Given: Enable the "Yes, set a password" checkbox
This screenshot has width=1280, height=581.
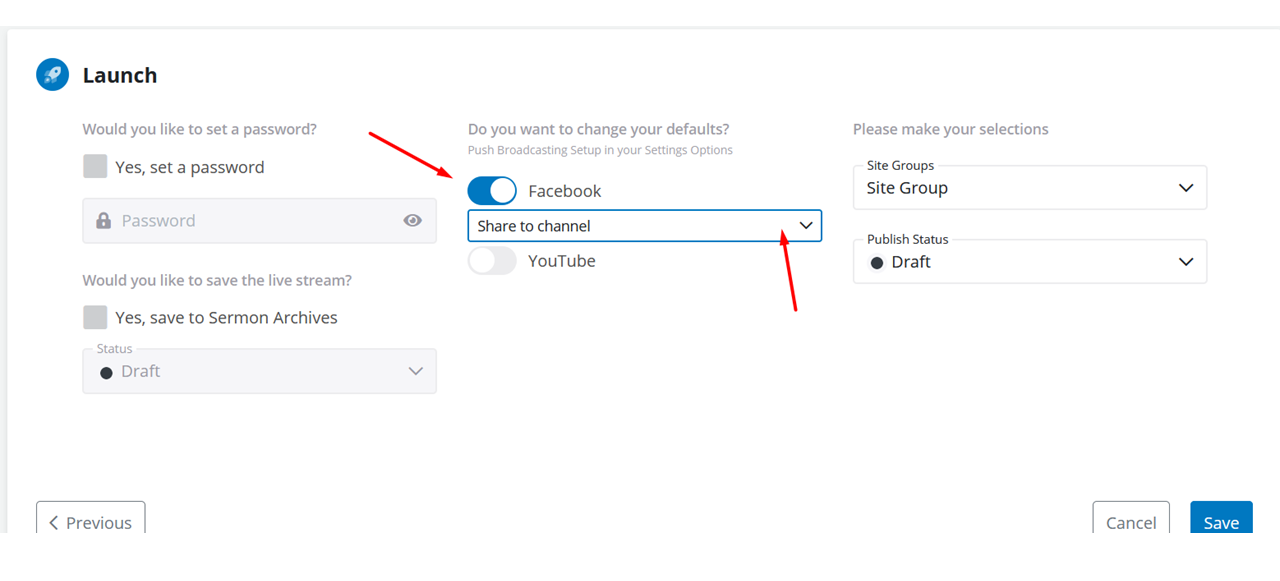Looking at the screenshot, I should [x=95, y=167].
